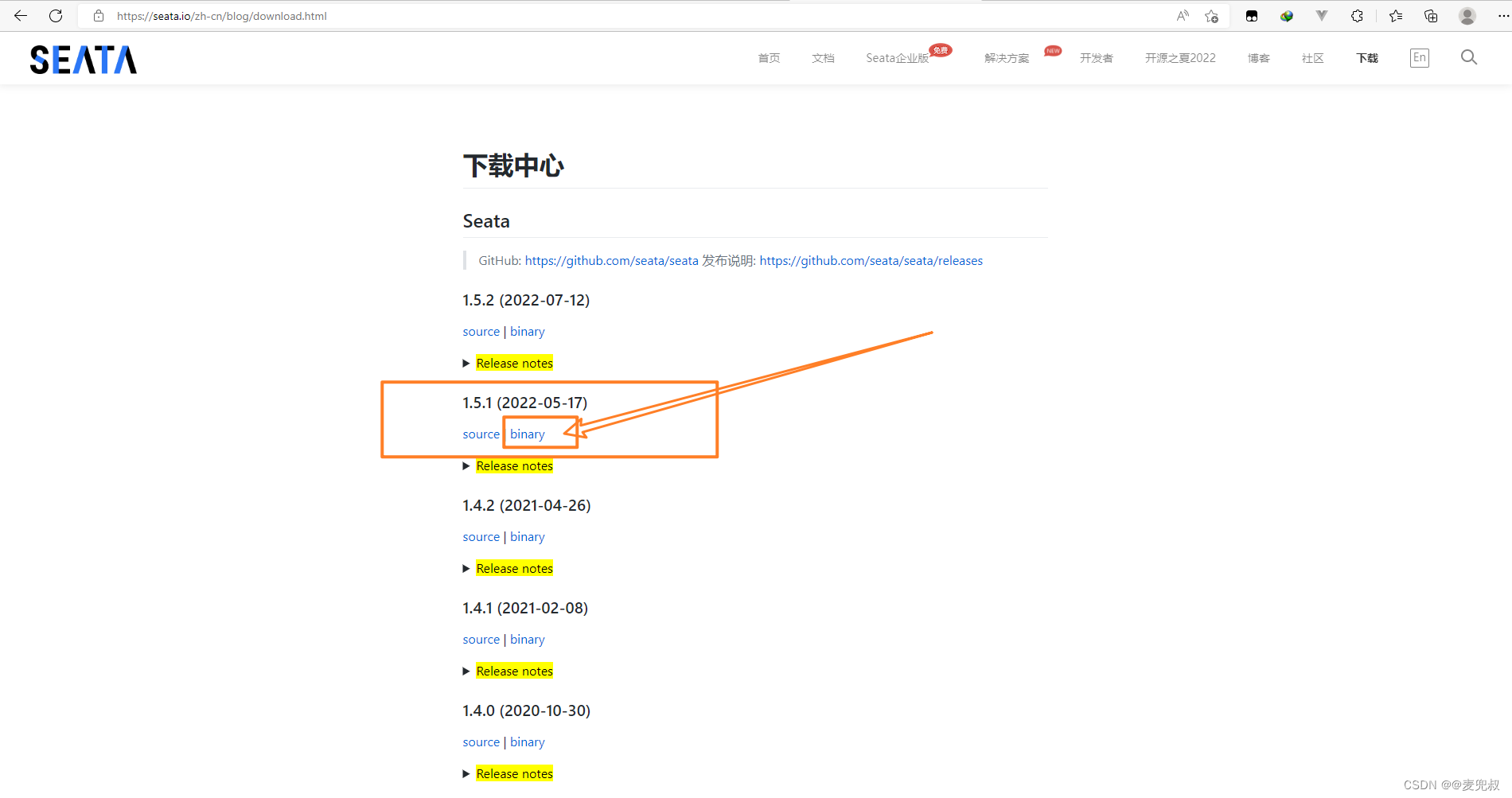The image size is (1512, 798).
Task: Start read aloud in the browser
Action: (x=1183, y=15)
